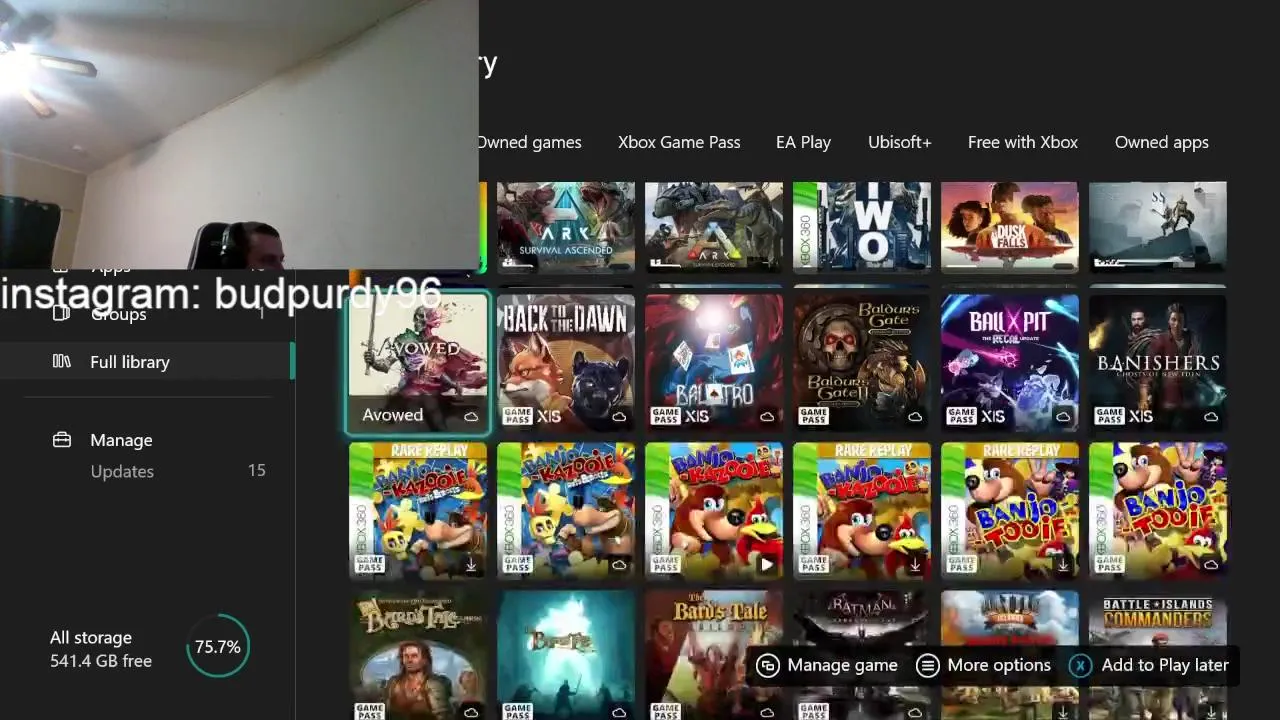Select Banishers Ghosts of New Eden tile
Image resolution: width=1280 pixels, height=720 pixels.
[x=1158, y=362]
